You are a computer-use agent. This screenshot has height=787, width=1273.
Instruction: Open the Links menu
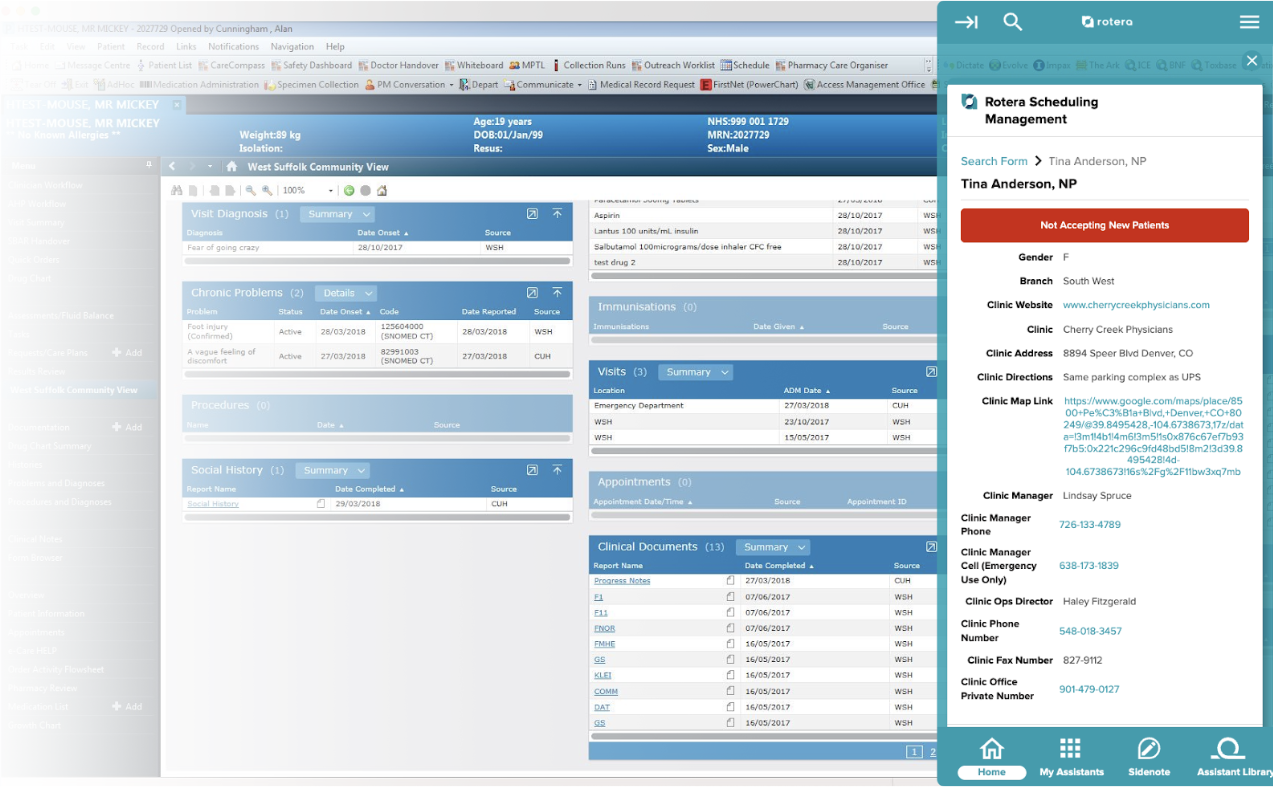[186, 46]
